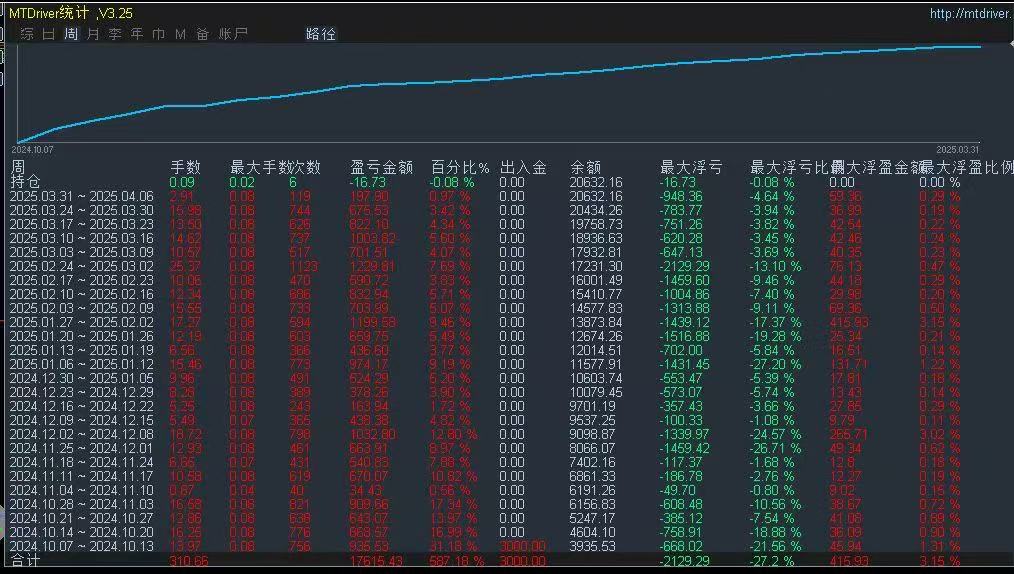This screenshot has width=1014, height=574.
Task: Click the 最大浮亏 column header
Action: click(691, 167)
